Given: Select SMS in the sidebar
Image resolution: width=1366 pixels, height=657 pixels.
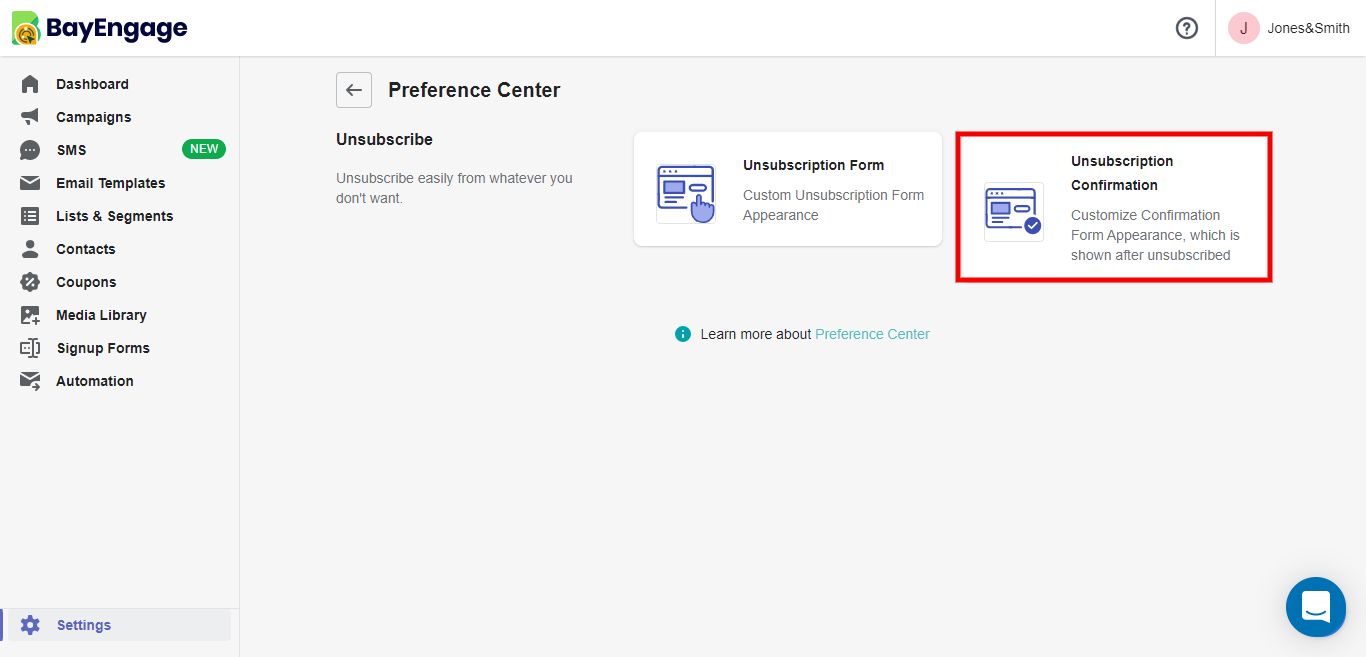Looking at the screenshot, I should (71, 150).
